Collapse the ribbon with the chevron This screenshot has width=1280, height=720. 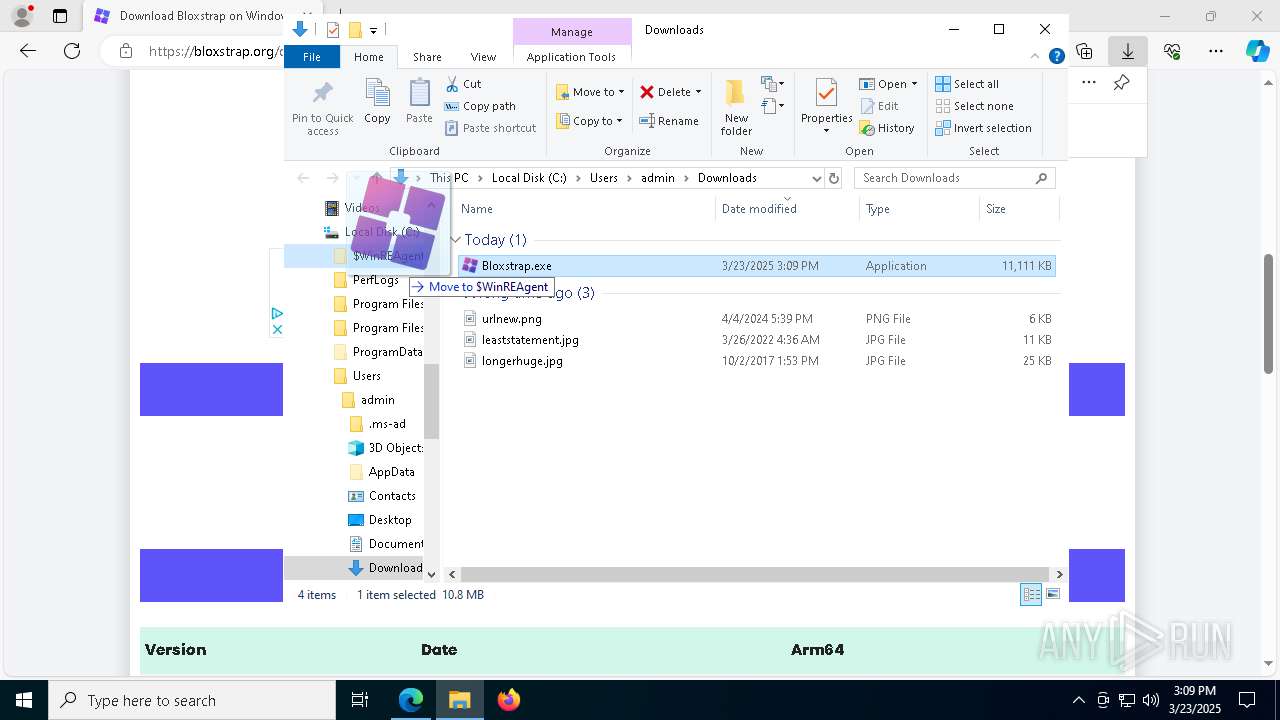click(x=1035, y=57)
